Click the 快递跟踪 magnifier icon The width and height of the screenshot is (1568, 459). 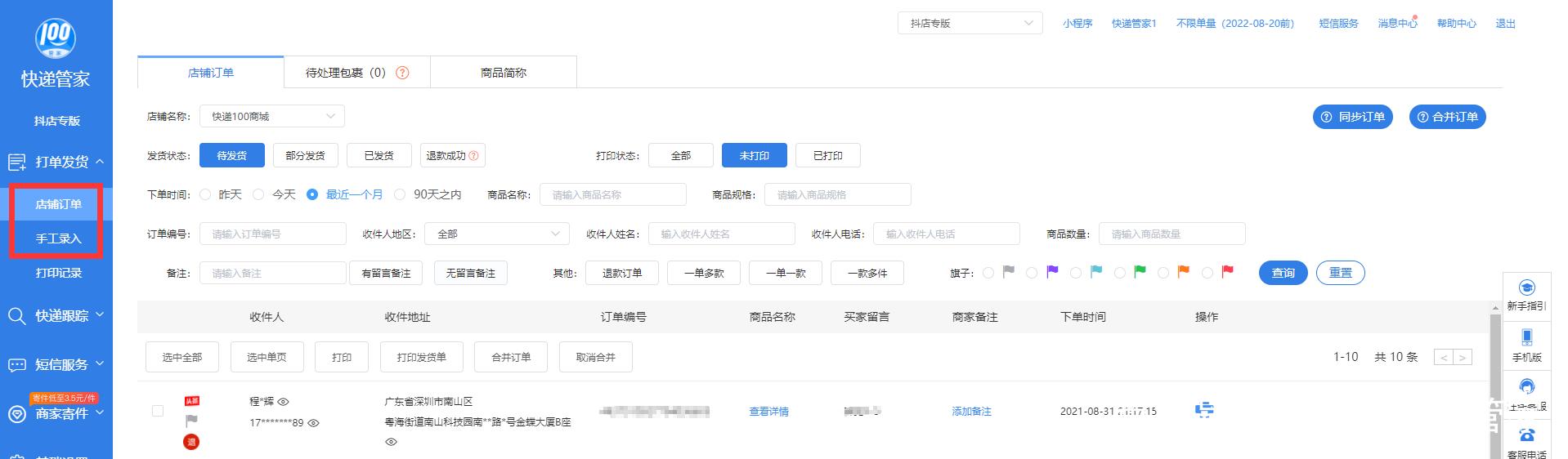pyautogui.click(x=17, y=316)
